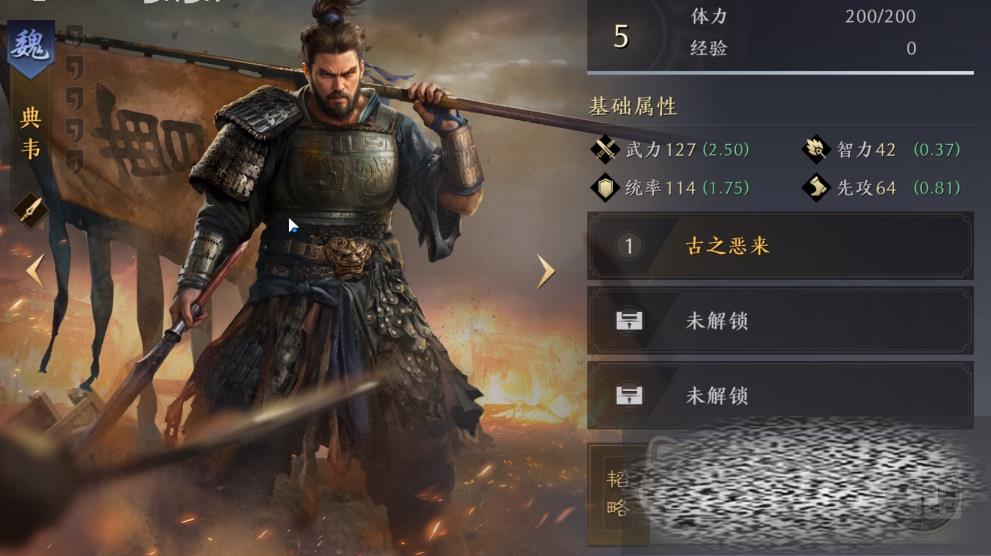The image size is (991, 556).
Task: Open the 古之恶来 skill slot
Action: coord(780,246)
